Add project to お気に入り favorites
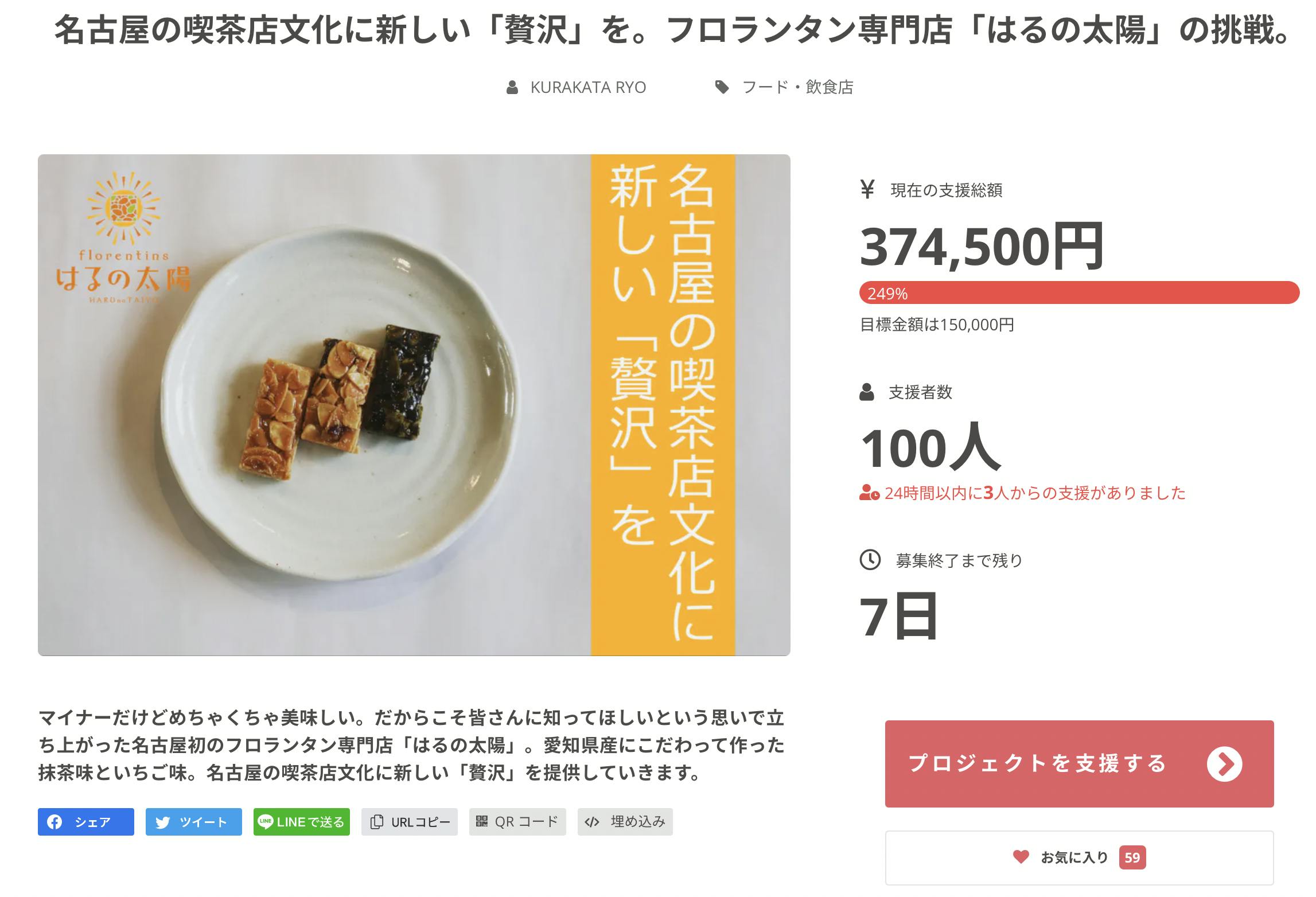Screen dimensions: 1316x897 click(x=1074, y=857)
